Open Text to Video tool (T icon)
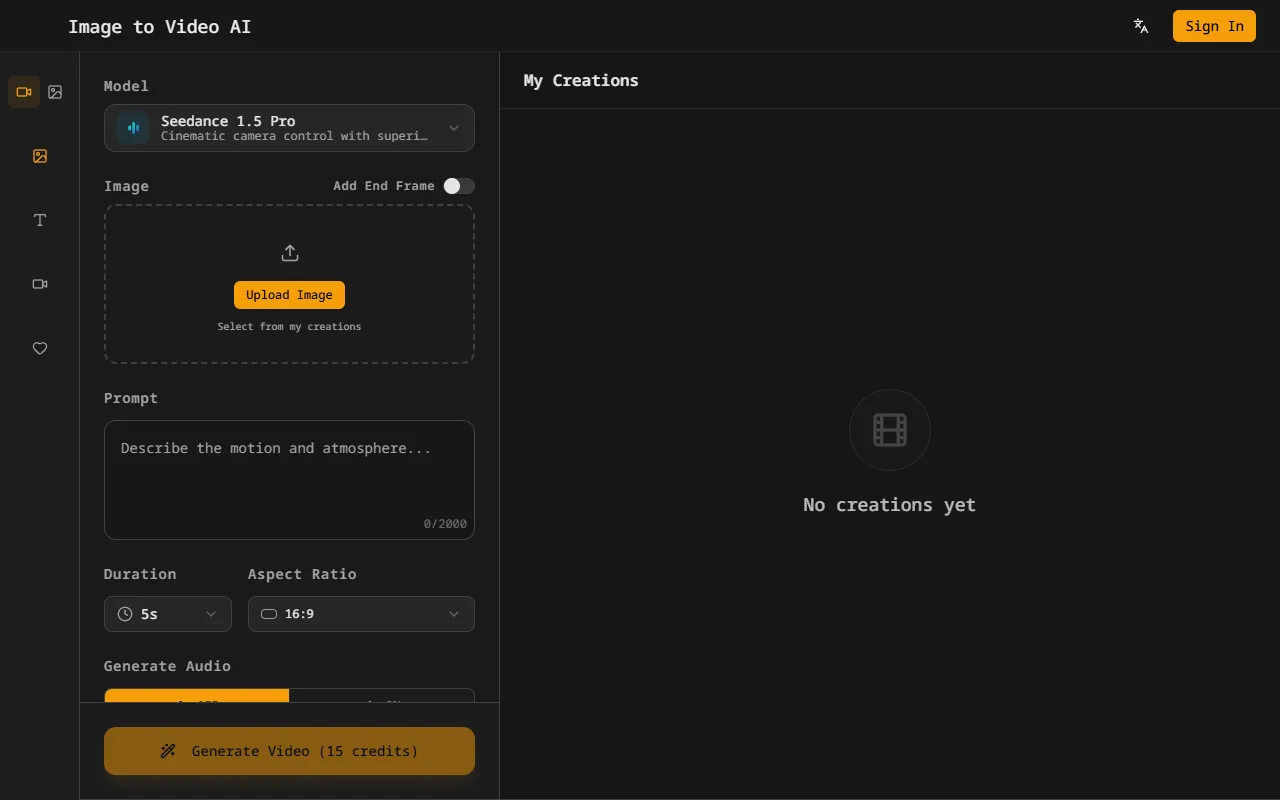 click(40, 220)
